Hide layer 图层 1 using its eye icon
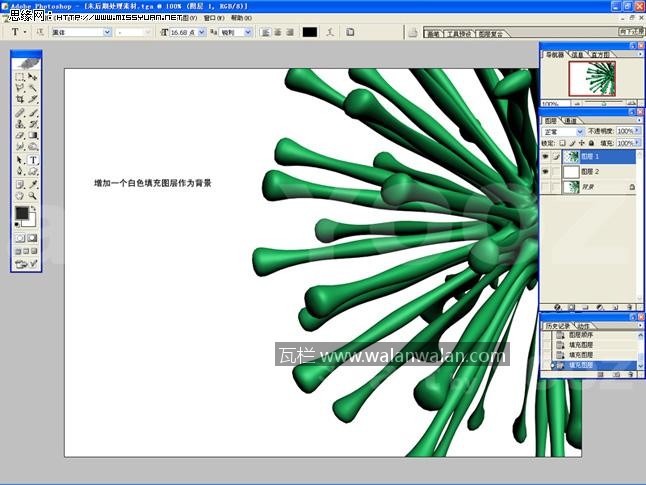Screen dimensions: 646x485 (546, 157)
